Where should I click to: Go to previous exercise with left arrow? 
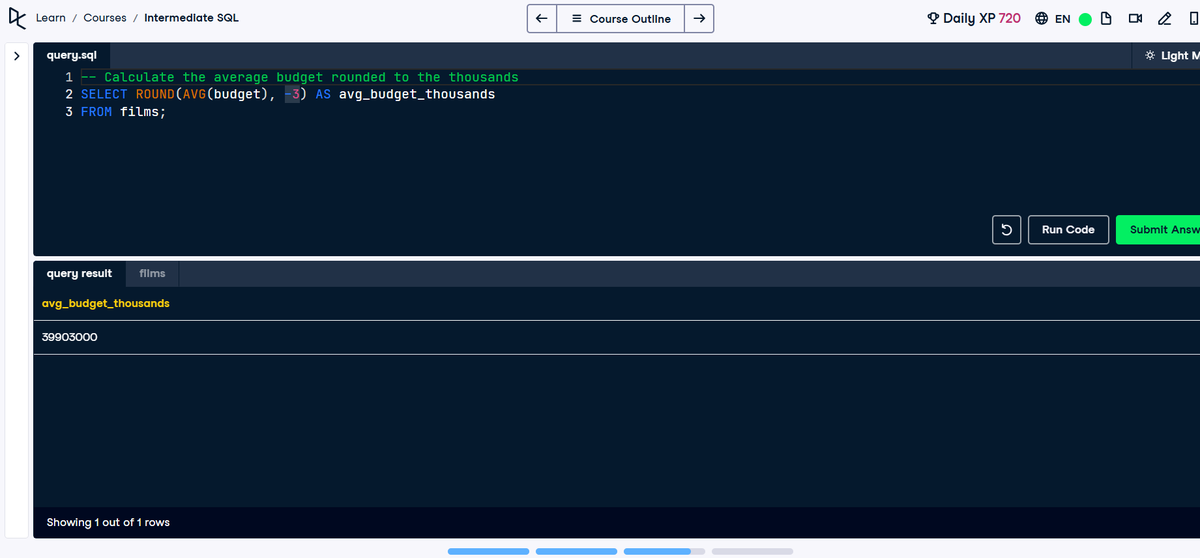coord(541,18)
